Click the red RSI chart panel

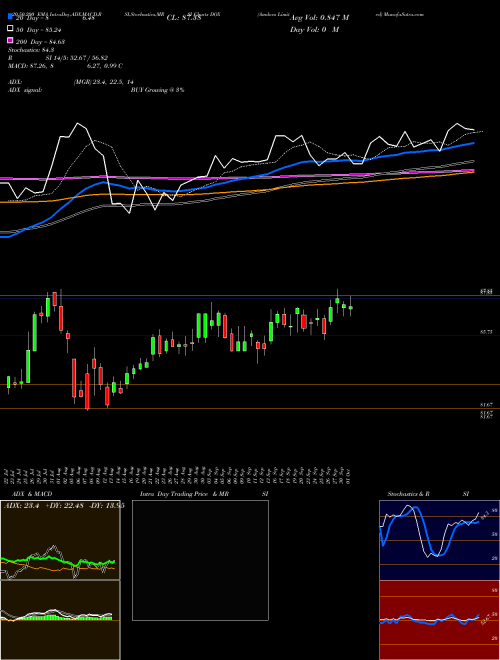click(x=439, y=620)
